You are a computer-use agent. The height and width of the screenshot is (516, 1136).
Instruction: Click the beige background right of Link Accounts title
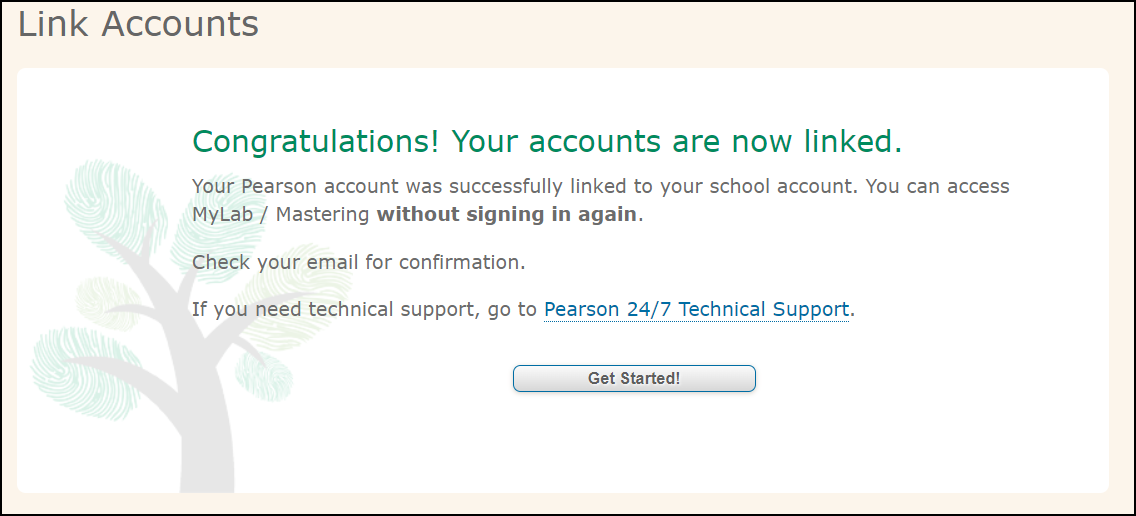(x=688, y=29)
